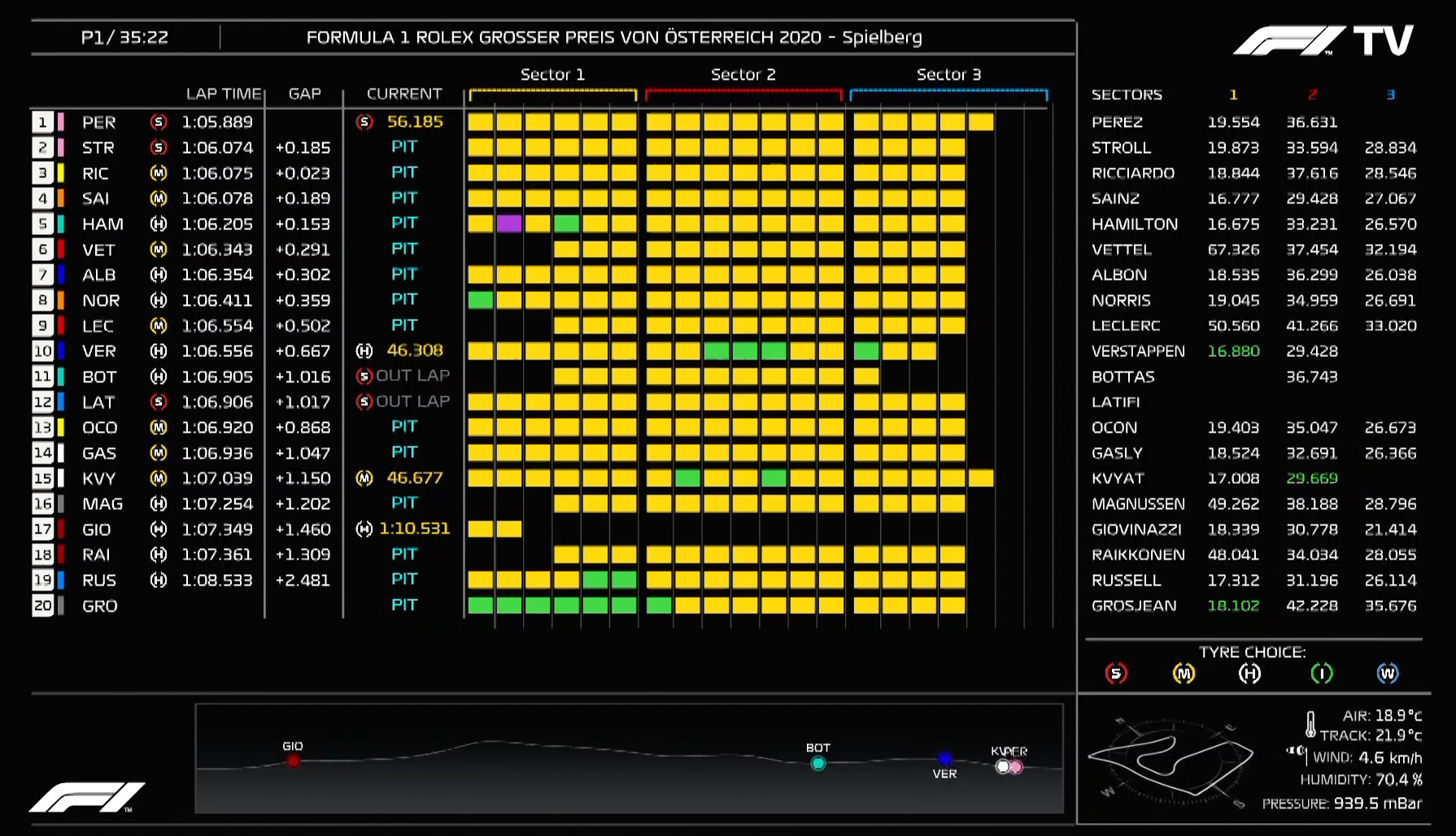The height and width of the screenshot is (836, 1456).
Task: Click the PRESSURE 939.5 mBar reading
Action: coord(1342,803)
